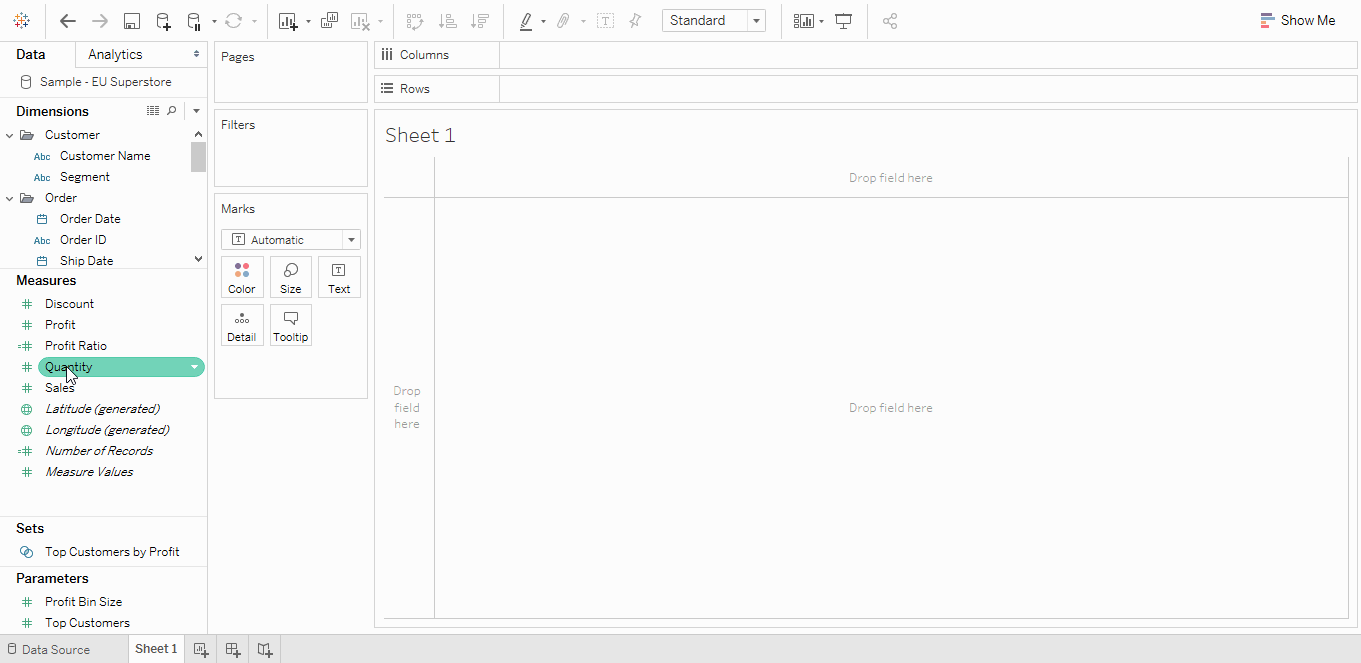Open the Data Source tab
The width and height of the screenshot is (1361, 663).
(x=48, y=649)
